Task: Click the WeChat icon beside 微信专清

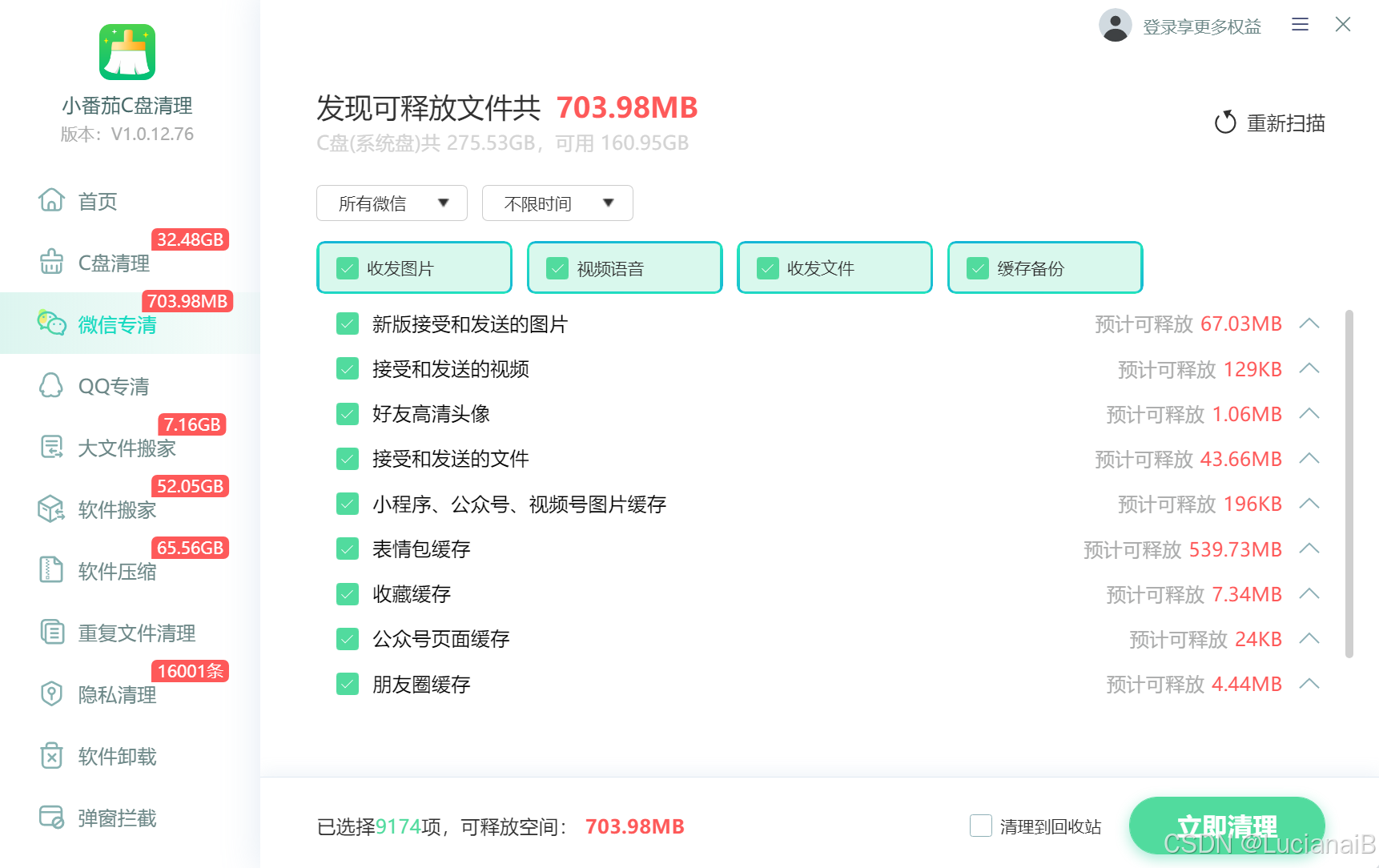Action: [x=51, y=323]
